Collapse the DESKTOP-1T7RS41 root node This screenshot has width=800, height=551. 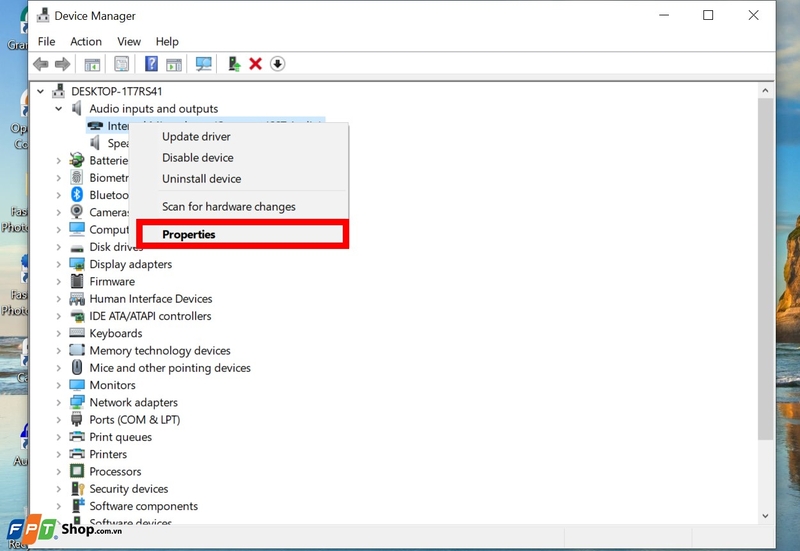pyautogui.click(x=40, y=91)
